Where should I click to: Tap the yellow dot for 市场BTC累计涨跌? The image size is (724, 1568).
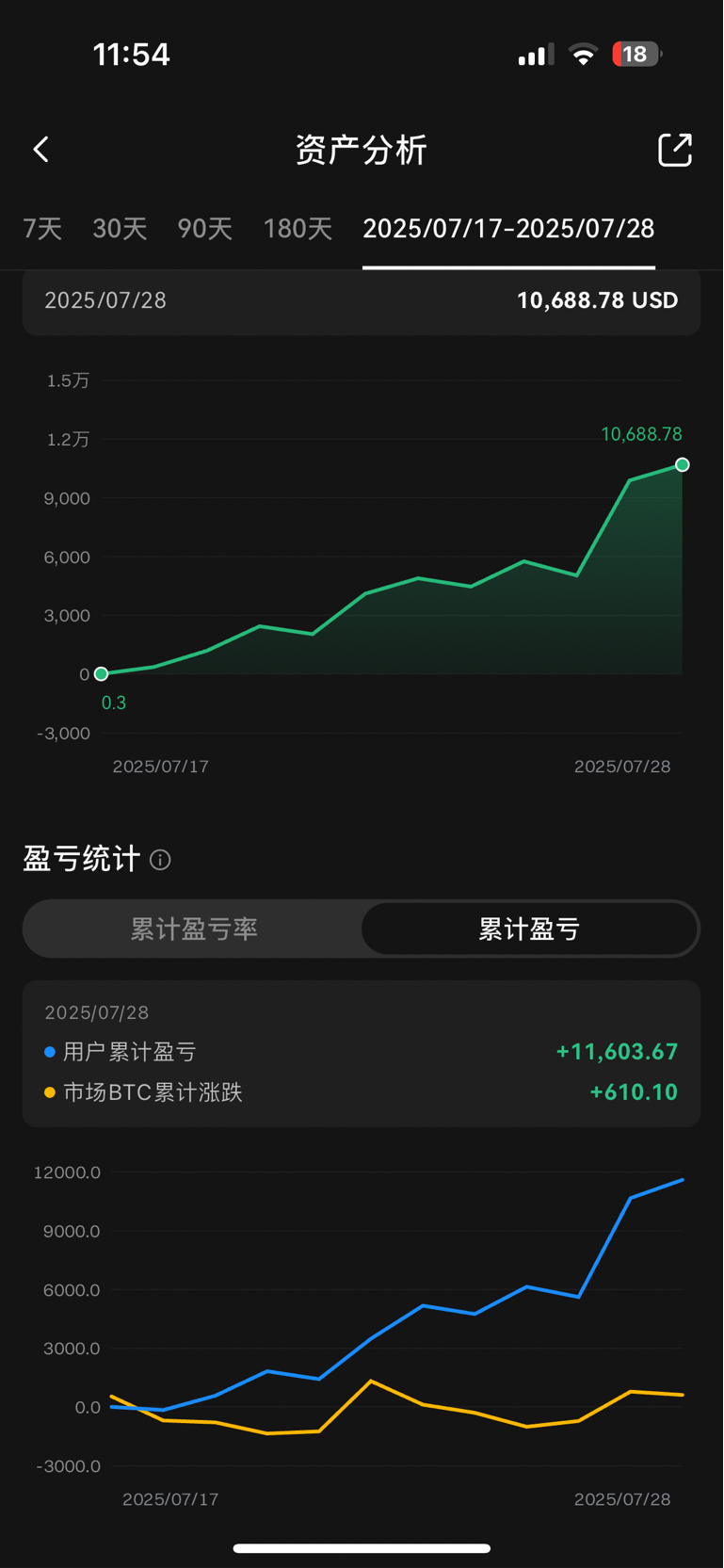50,1092
